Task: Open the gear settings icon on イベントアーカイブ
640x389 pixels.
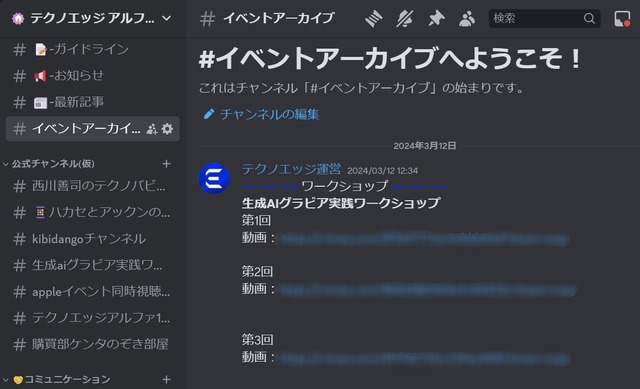Action: 167,129
